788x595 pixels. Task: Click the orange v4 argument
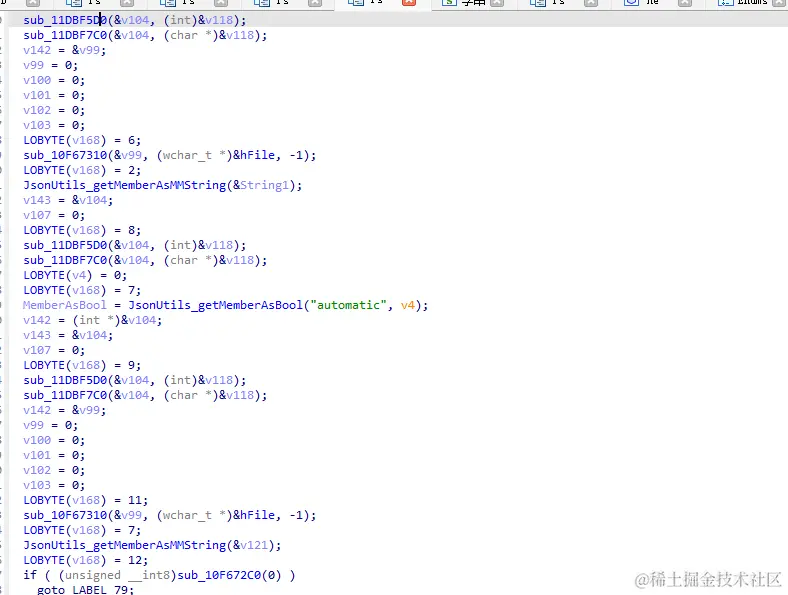coord(408,305)
